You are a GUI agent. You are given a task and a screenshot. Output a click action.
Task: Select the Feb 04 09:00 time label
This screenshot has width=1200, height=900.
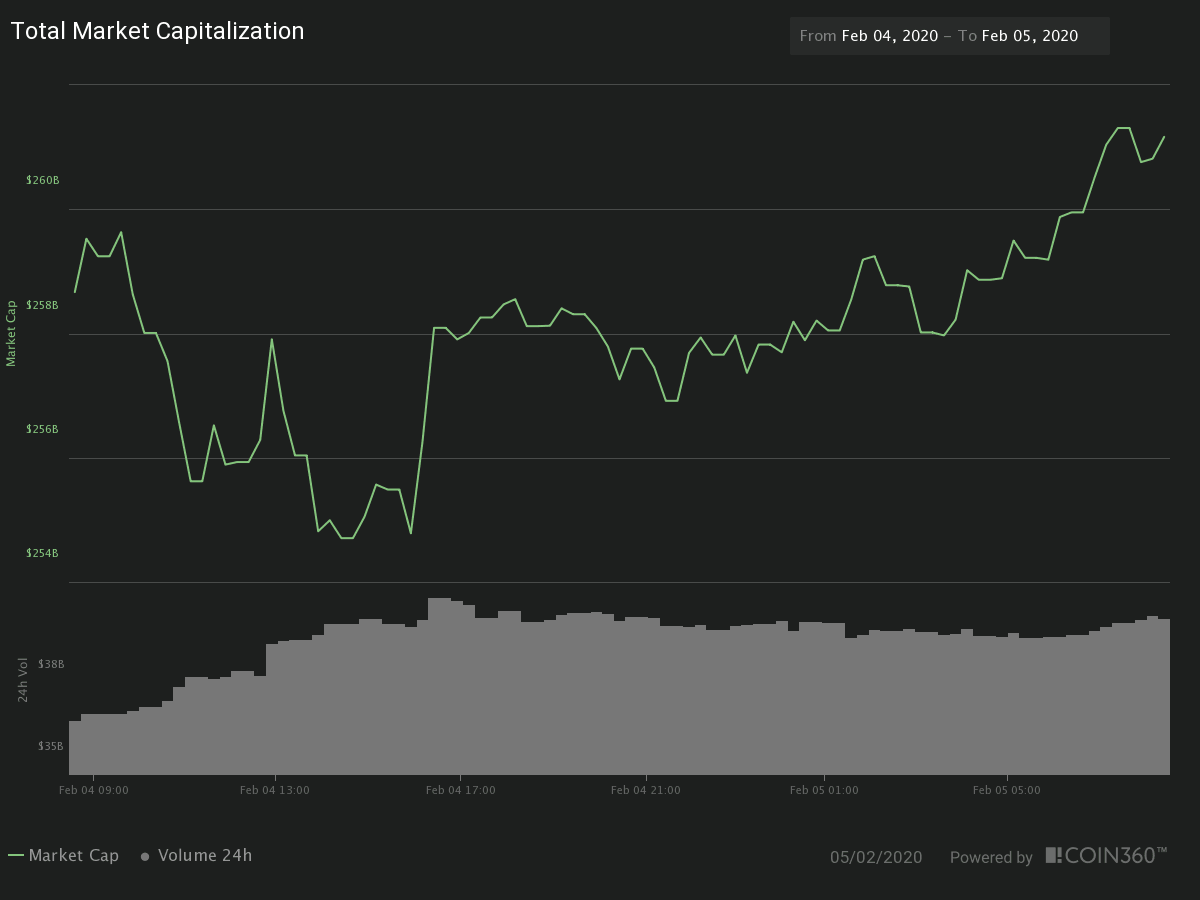pyautogui.click(x=93, y=790)
